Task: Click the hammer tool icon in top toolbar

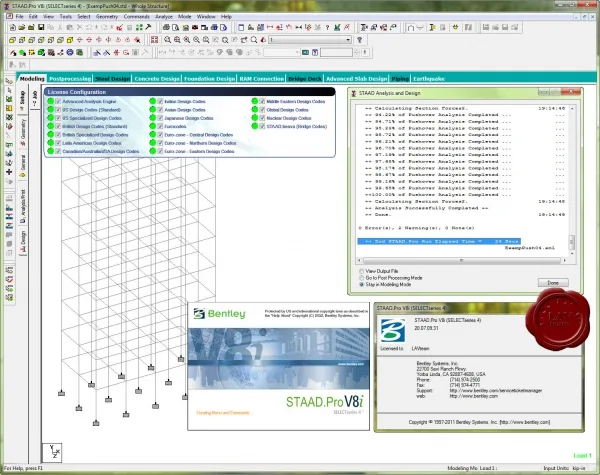Action: (x=148, y=27)
